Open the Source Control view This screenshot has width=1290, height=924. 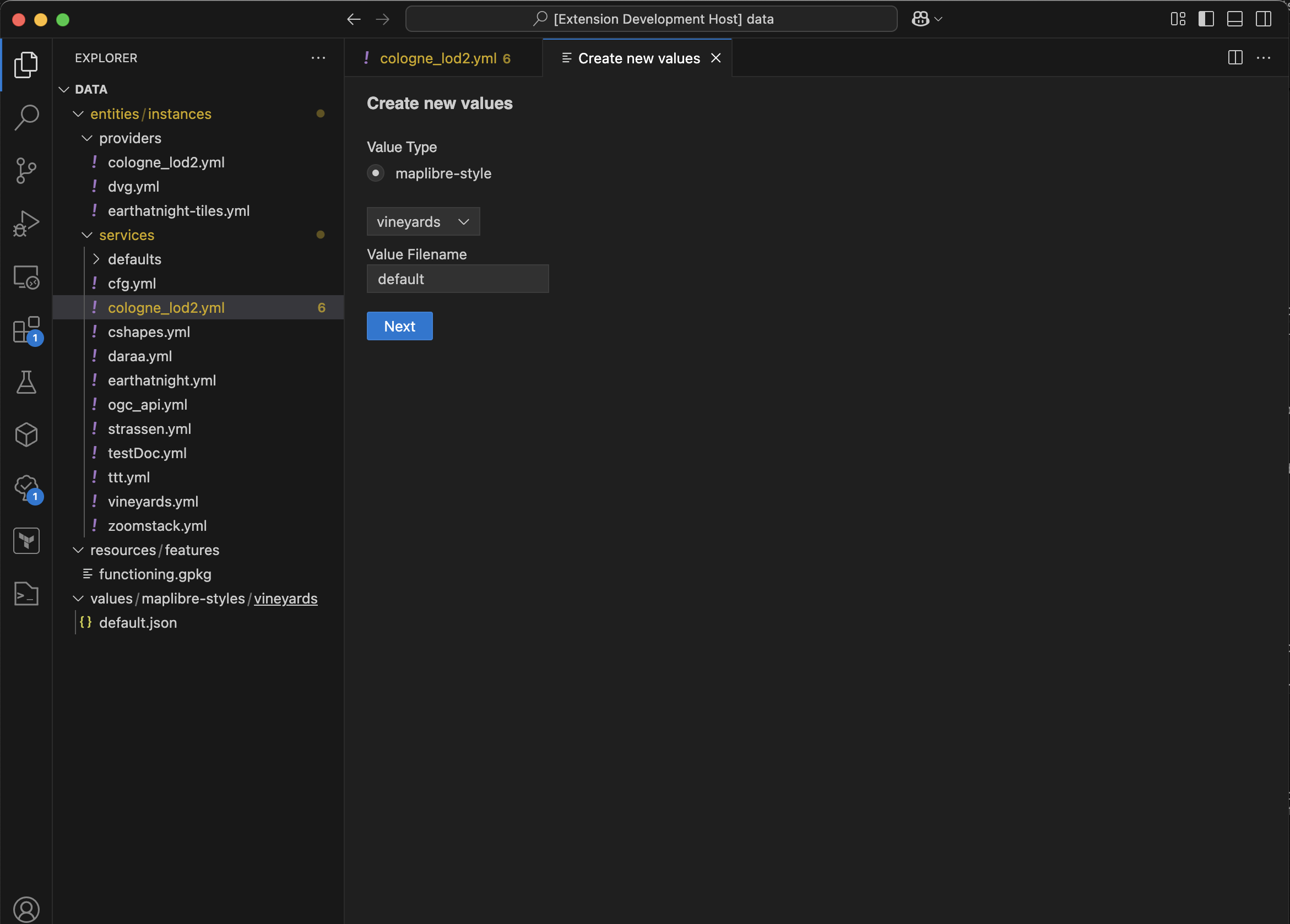point(26,171)
